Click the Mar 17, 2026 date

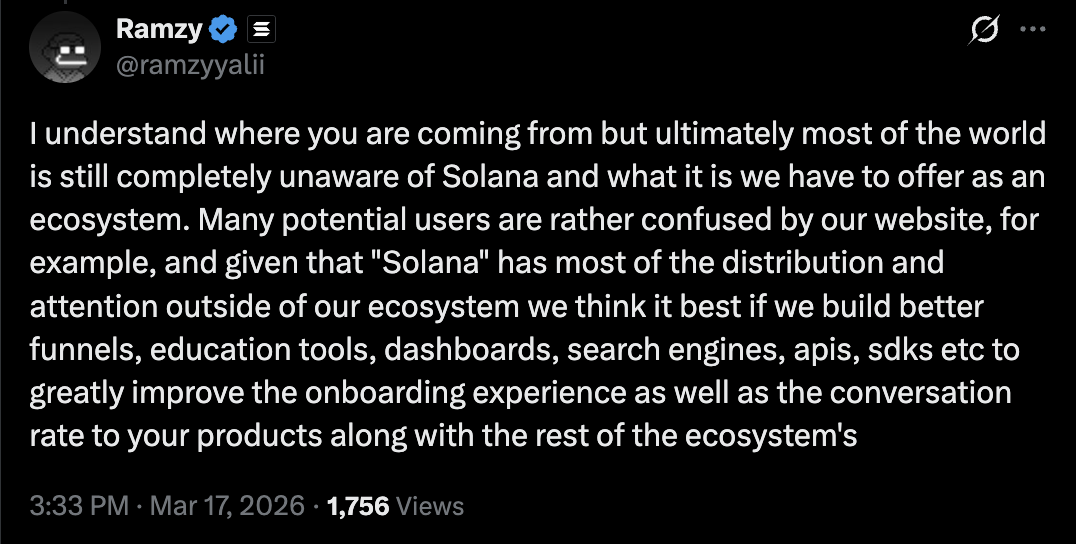(226, 506)
